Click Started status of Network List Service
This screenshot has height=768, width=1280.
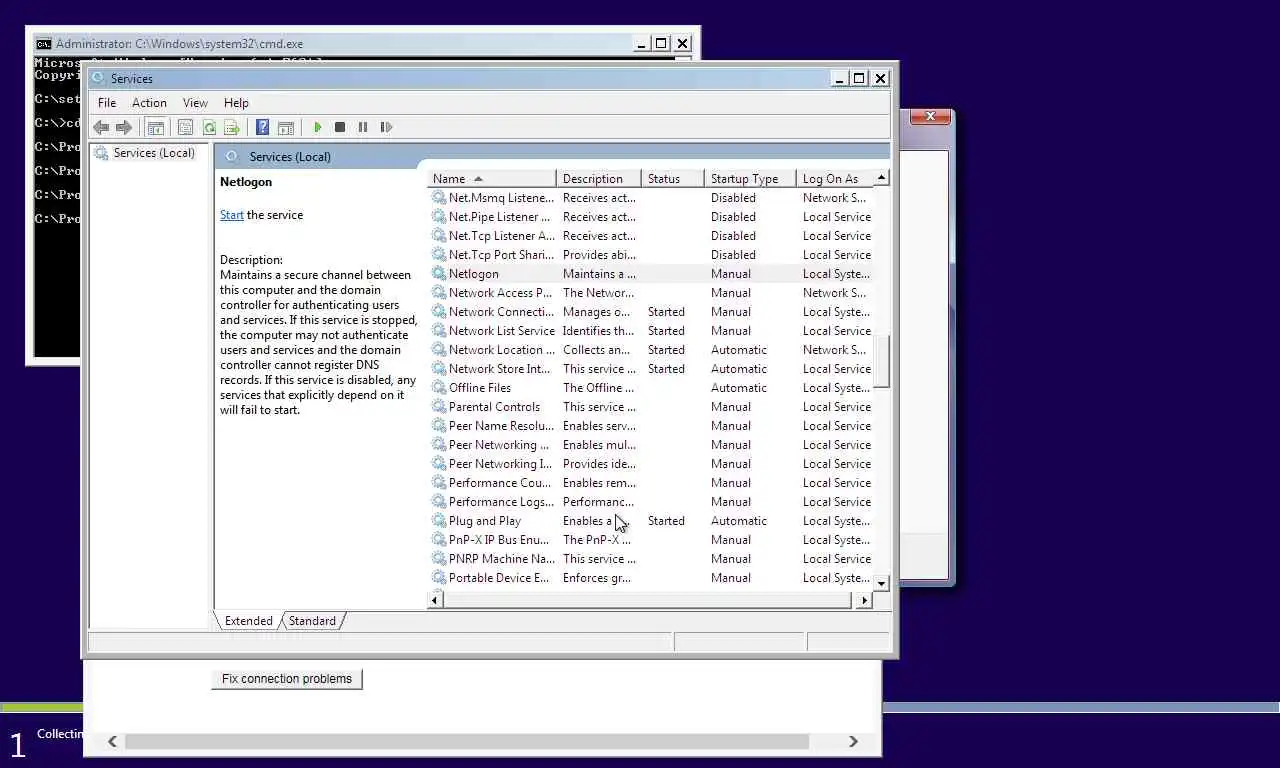(x=666, y=331)
